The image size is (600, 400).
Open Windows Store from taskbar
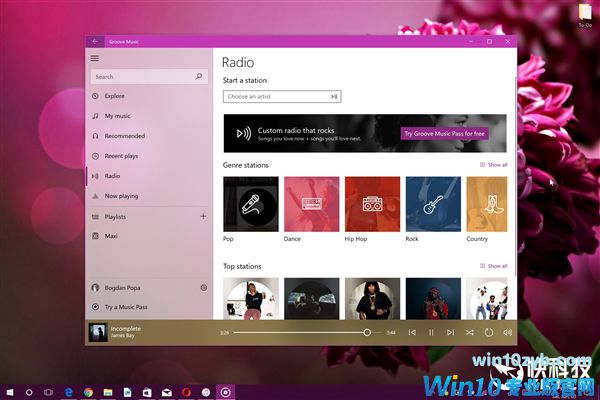click(147, 392)
